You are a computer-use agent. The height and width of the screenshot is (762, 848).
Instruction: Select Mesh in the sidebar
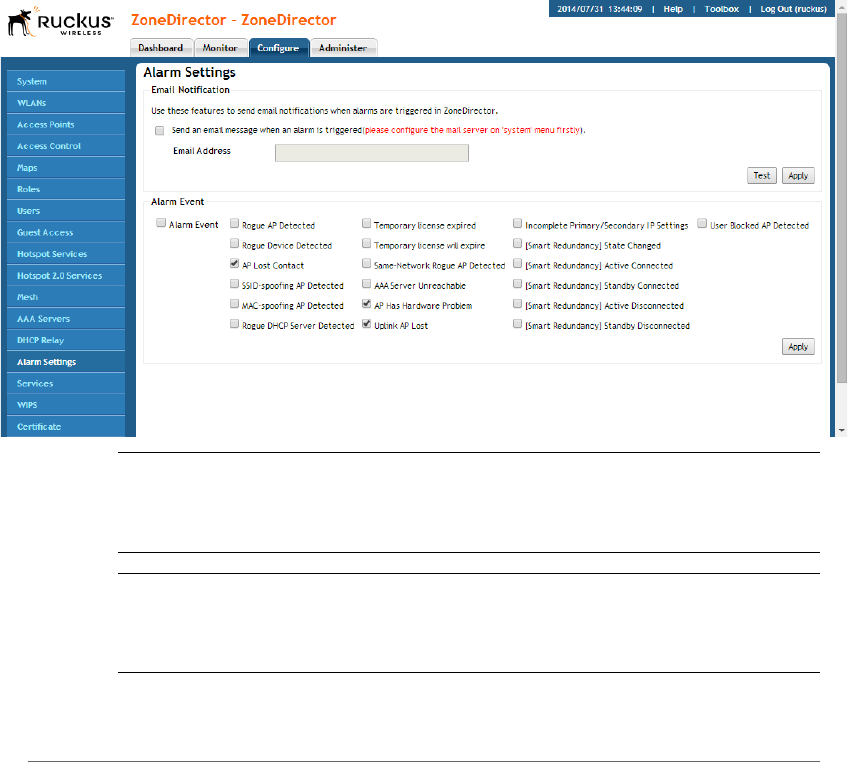click(66, 297)
